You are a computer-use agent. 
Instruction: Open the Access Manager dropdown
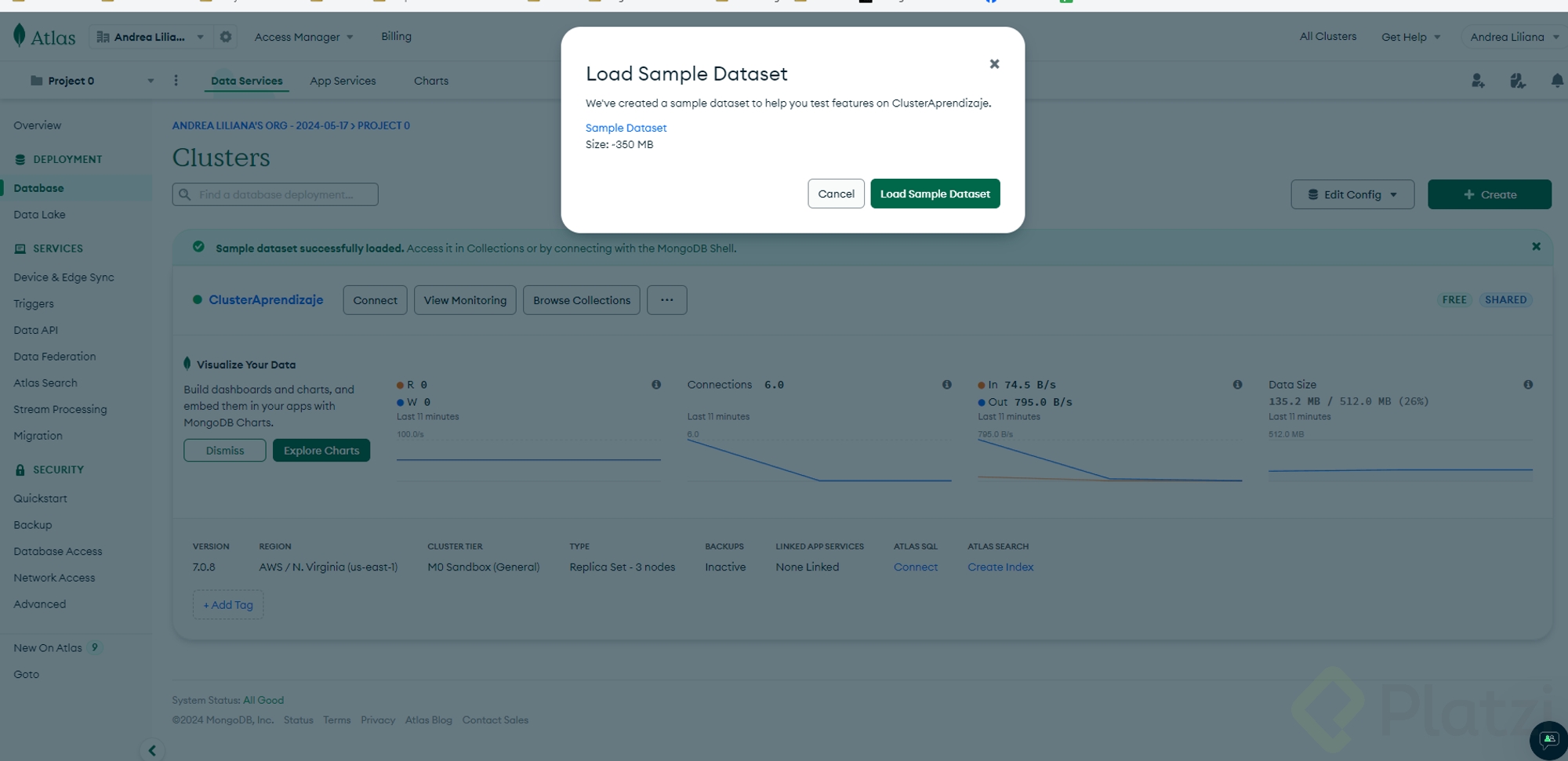click(x=303, y=37)
